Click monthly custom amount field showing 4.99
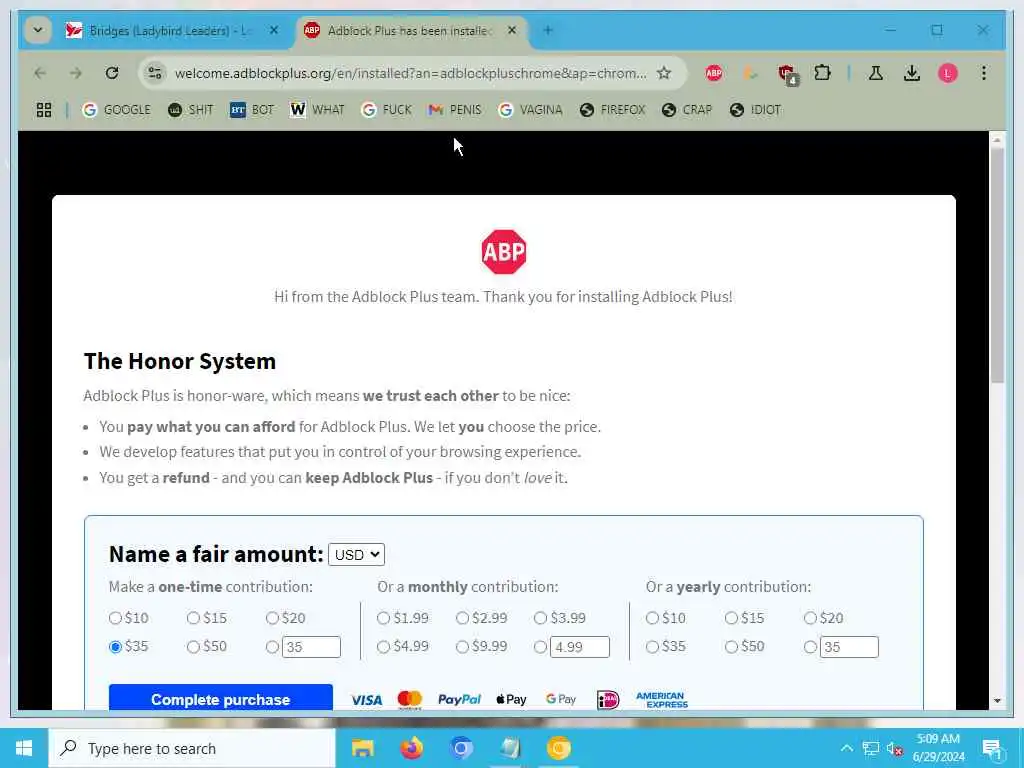This screenshot has width=1024, height=768. (580, 647)
